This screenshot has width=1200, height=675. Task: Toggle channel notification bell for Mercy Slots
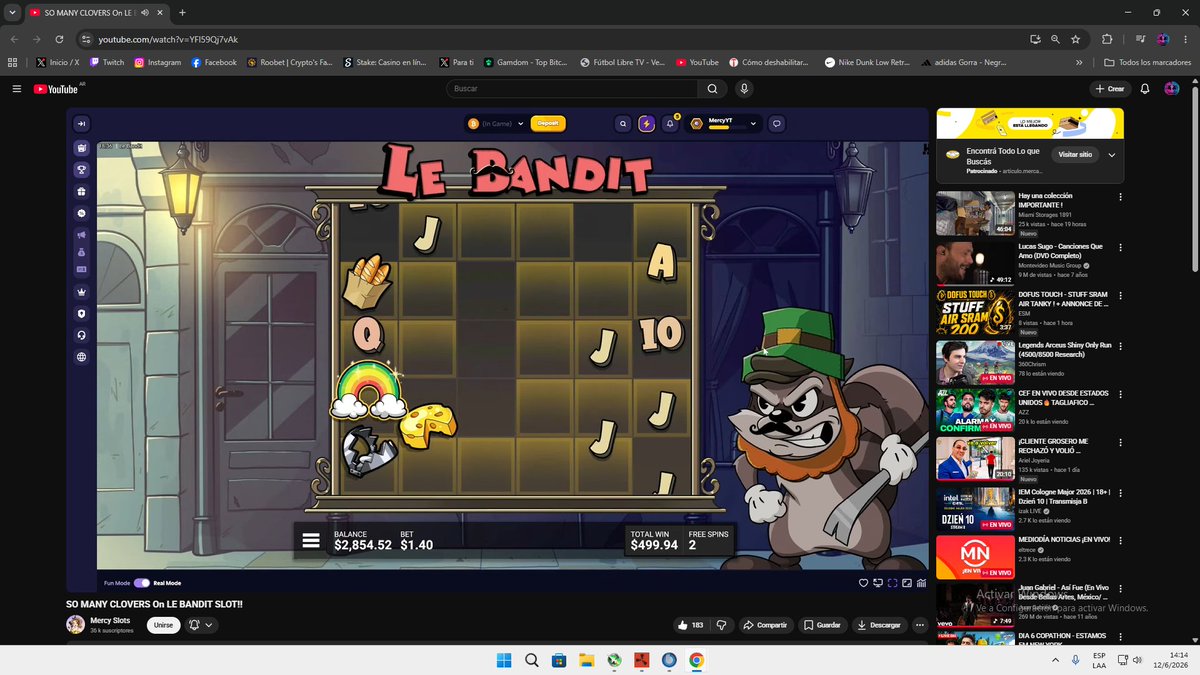(201, 625)
